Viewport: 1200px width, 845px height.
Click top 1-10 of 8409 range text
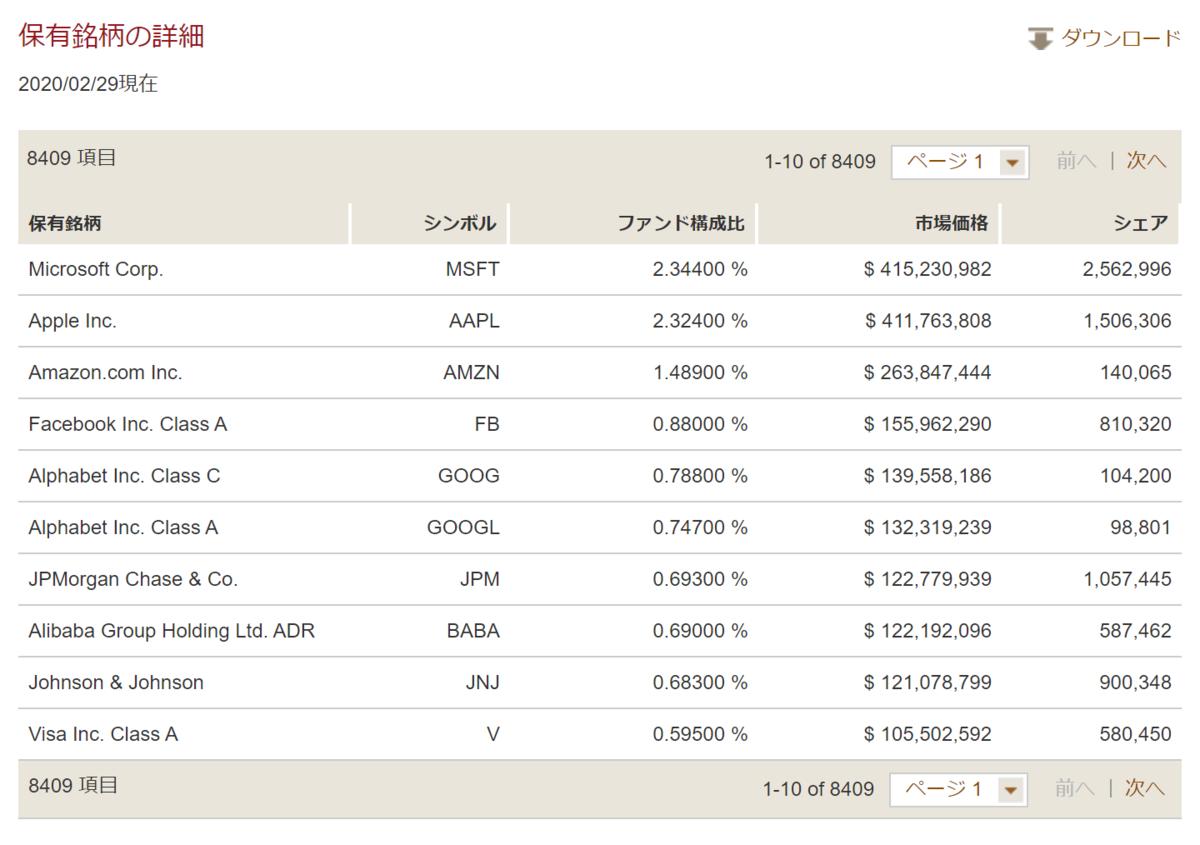point(820,162)
